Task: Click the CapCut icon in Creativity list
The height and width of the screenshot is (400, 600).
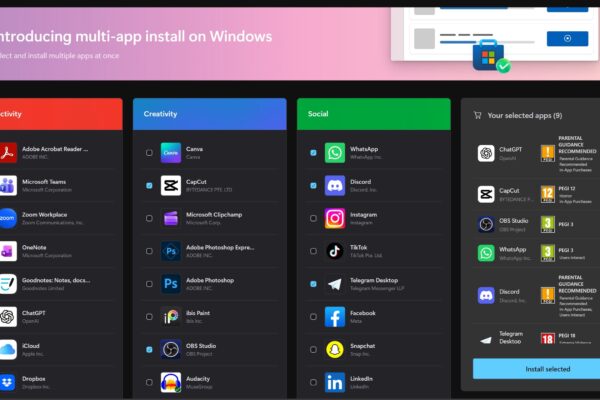Action: click(x=171, y=186)
